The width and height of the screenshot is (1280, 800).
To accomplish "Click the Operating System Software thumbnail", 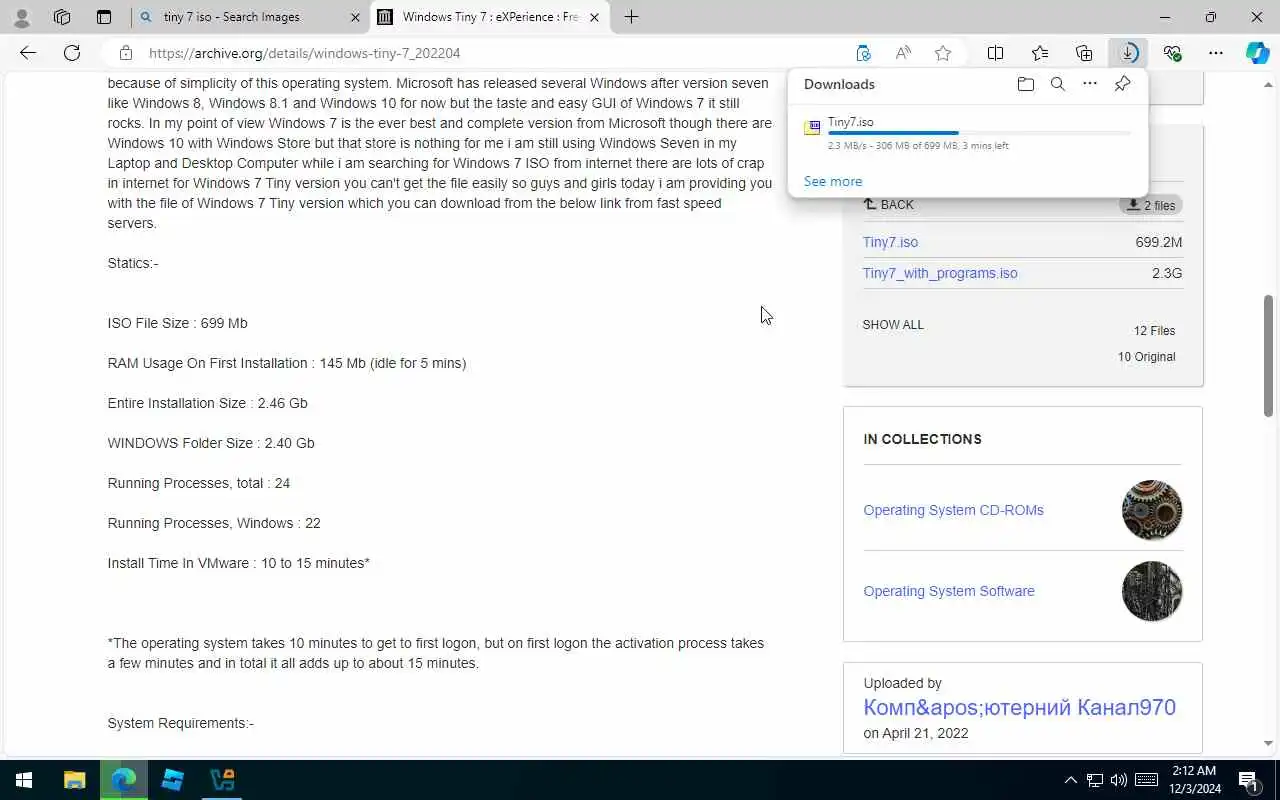I will (1152, 591).
